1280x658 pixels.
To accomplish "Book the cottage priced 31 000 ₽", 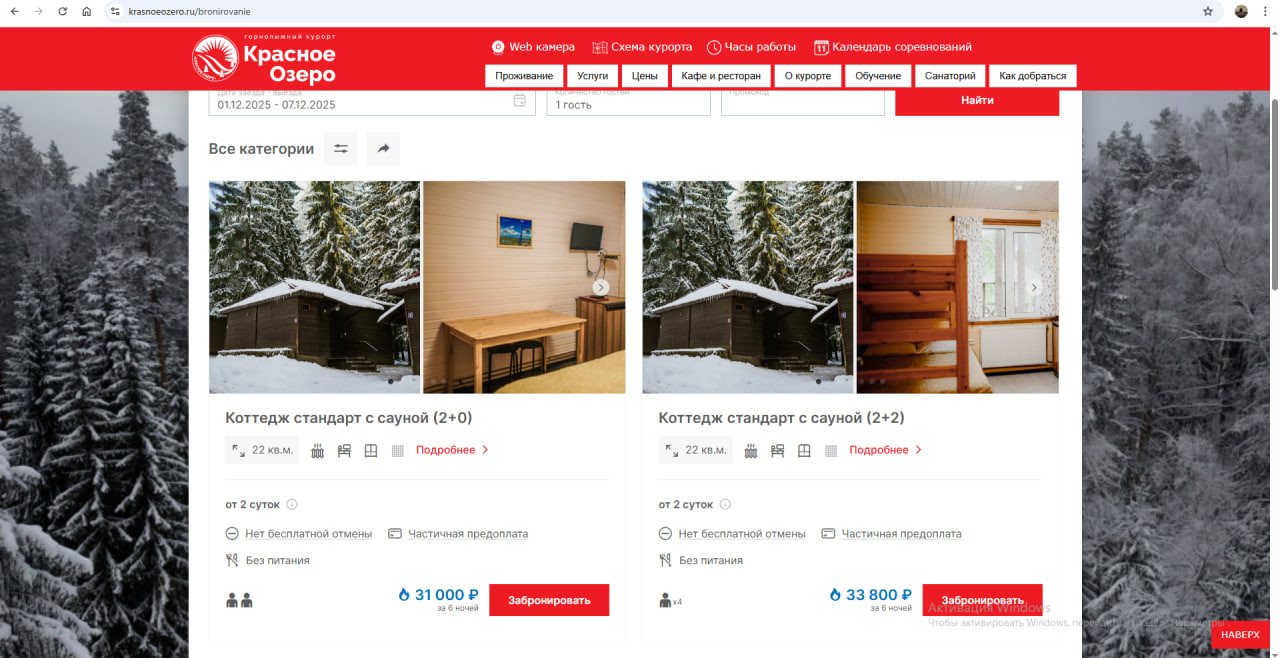I will pyautogui.click(x=549, y=600).
